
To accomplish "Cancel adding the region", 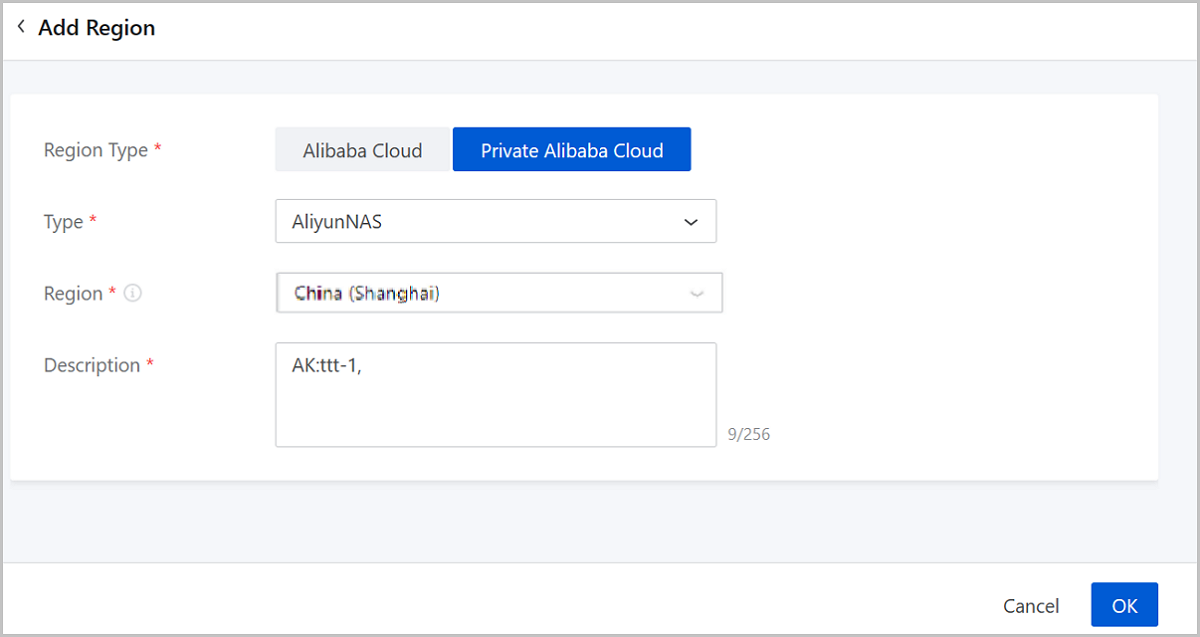I will point(1031,606).
